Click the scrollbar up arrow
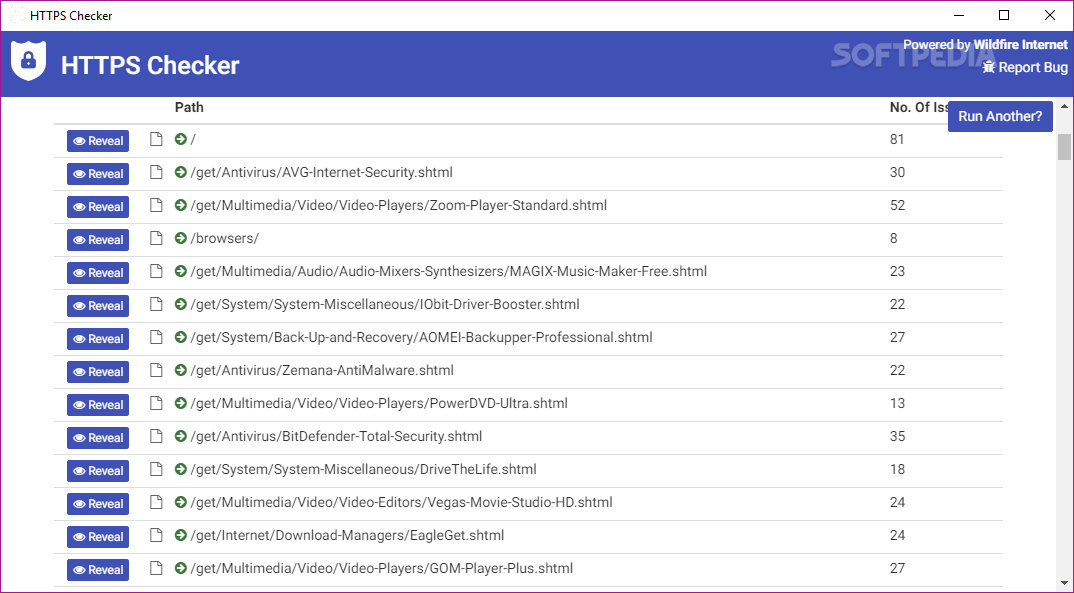The height and width of the screenshot is (593, 1074). click(1064, 106)
